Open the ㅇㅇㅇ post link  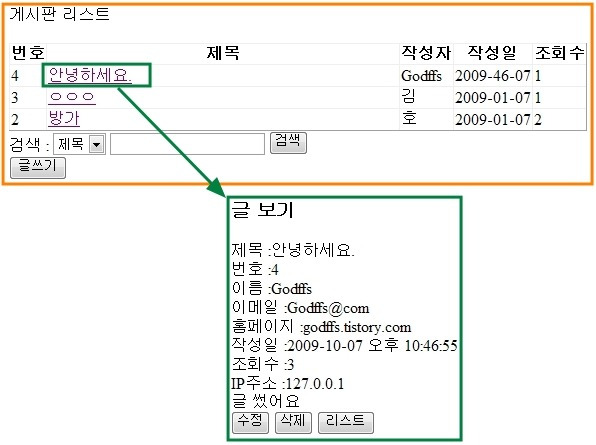click(72, 97)
